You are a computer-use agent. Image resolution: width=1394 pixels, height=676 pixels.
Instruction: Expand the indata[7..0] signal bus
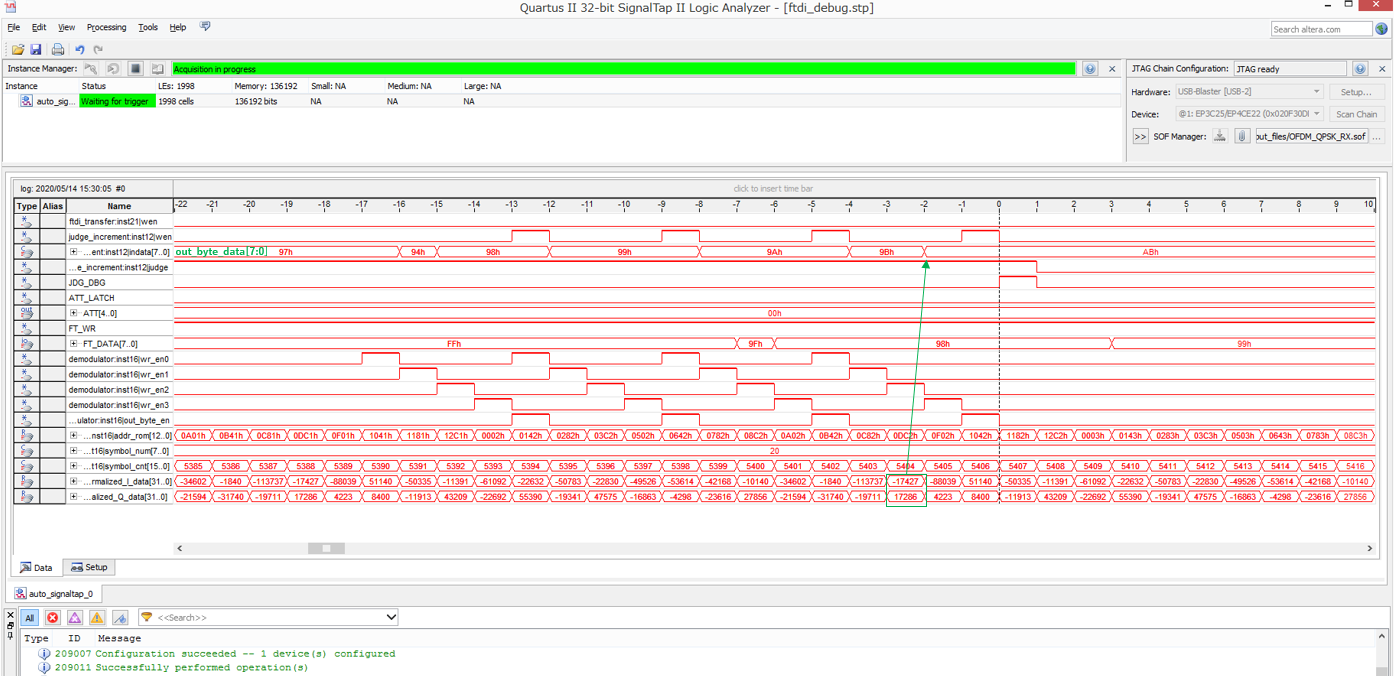[x=73, y=252]
